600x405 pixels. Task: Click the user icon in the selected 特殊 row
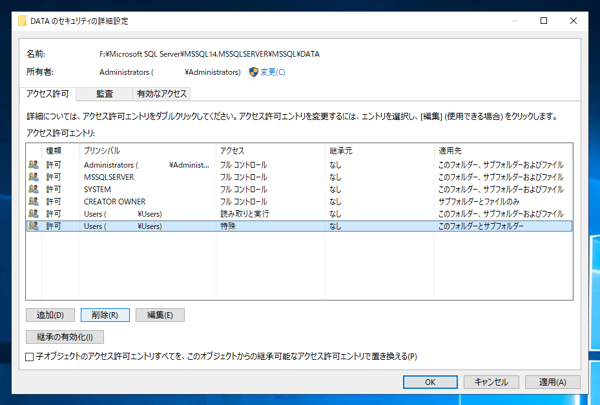pyautogui.click(x=34, y=226)
